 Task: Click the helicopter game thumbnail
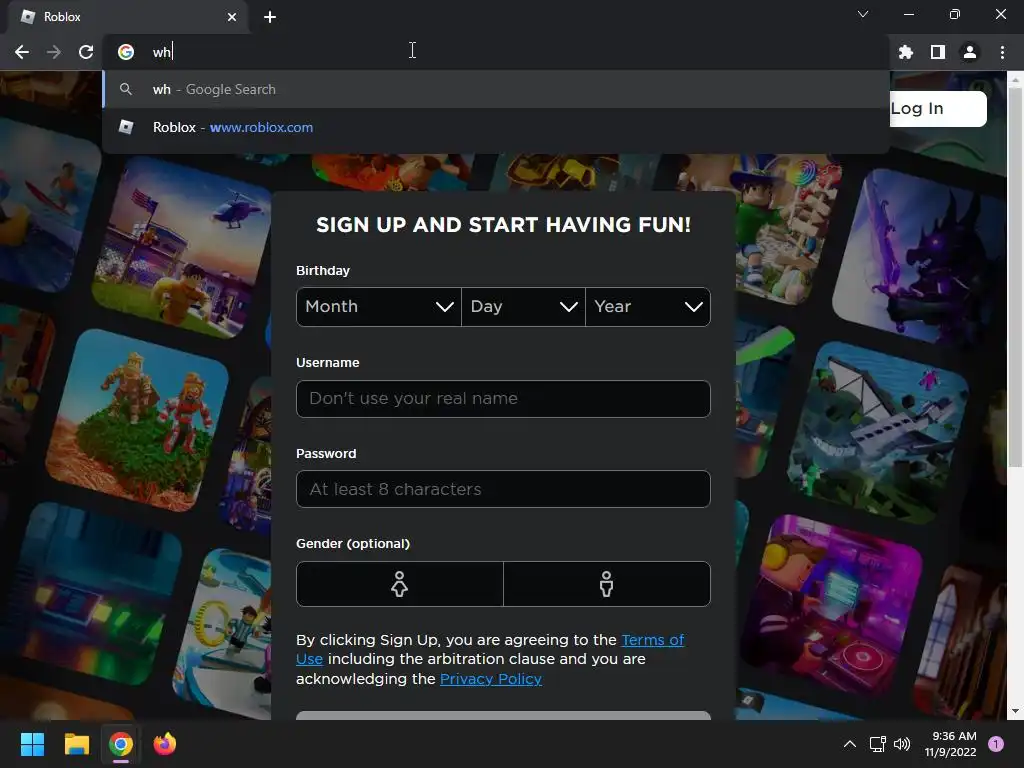tap(183, 247)
